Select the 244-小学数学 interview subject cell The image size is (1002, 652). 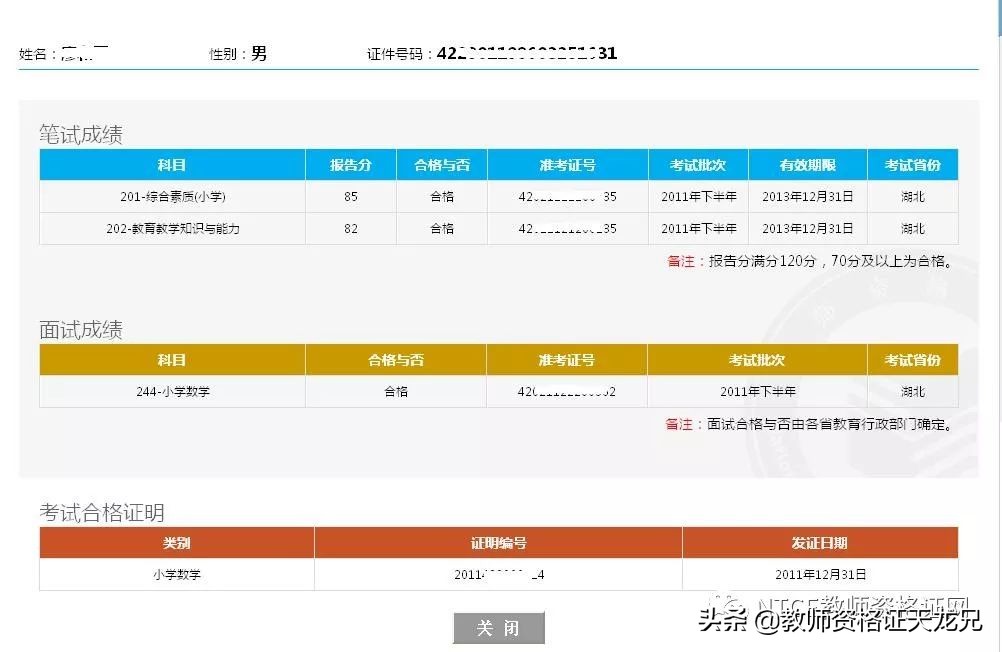tap(172, 391)
